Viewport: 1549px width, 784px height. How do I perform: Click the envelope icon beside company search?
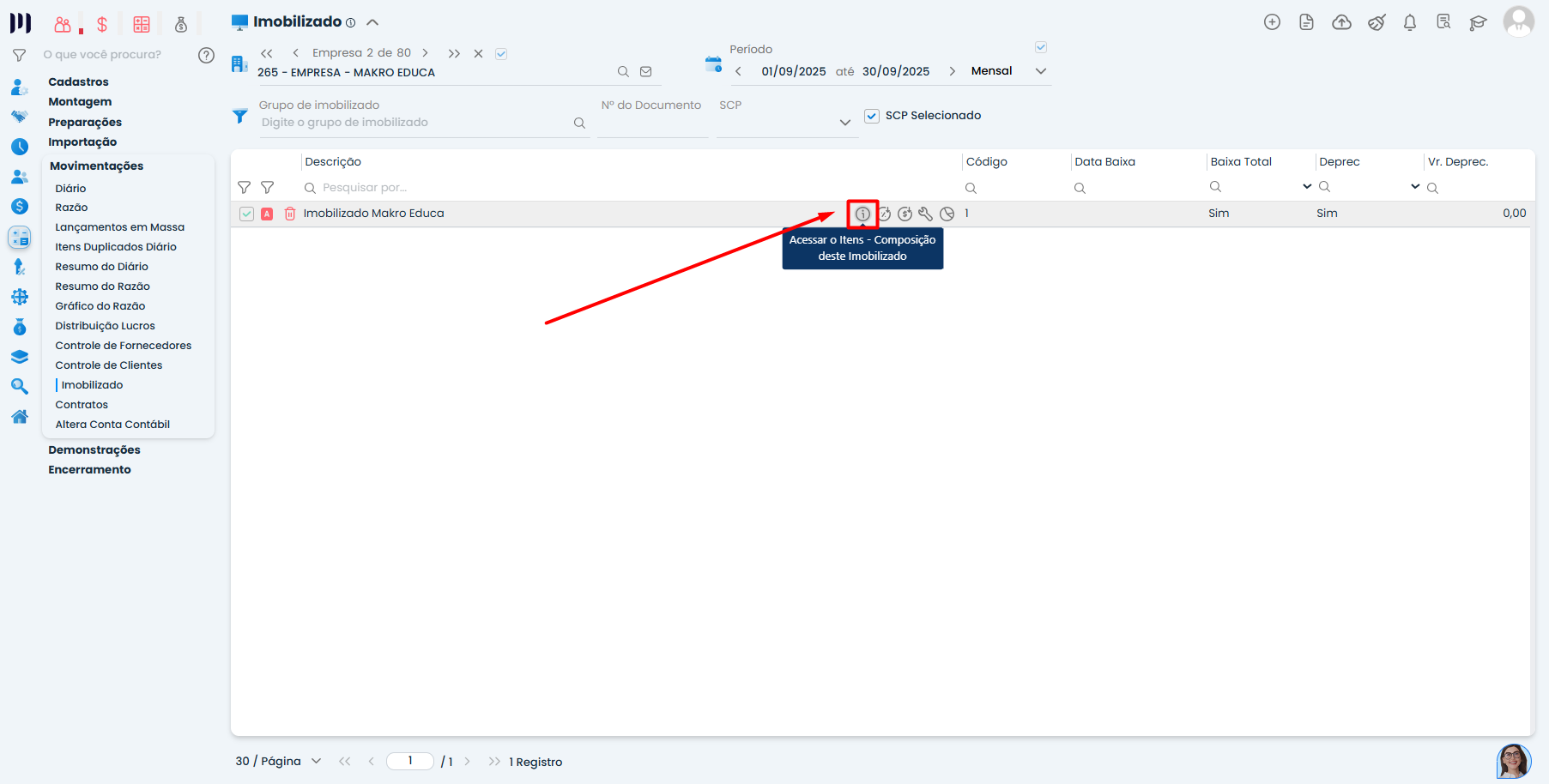click(x=646, y=72)
